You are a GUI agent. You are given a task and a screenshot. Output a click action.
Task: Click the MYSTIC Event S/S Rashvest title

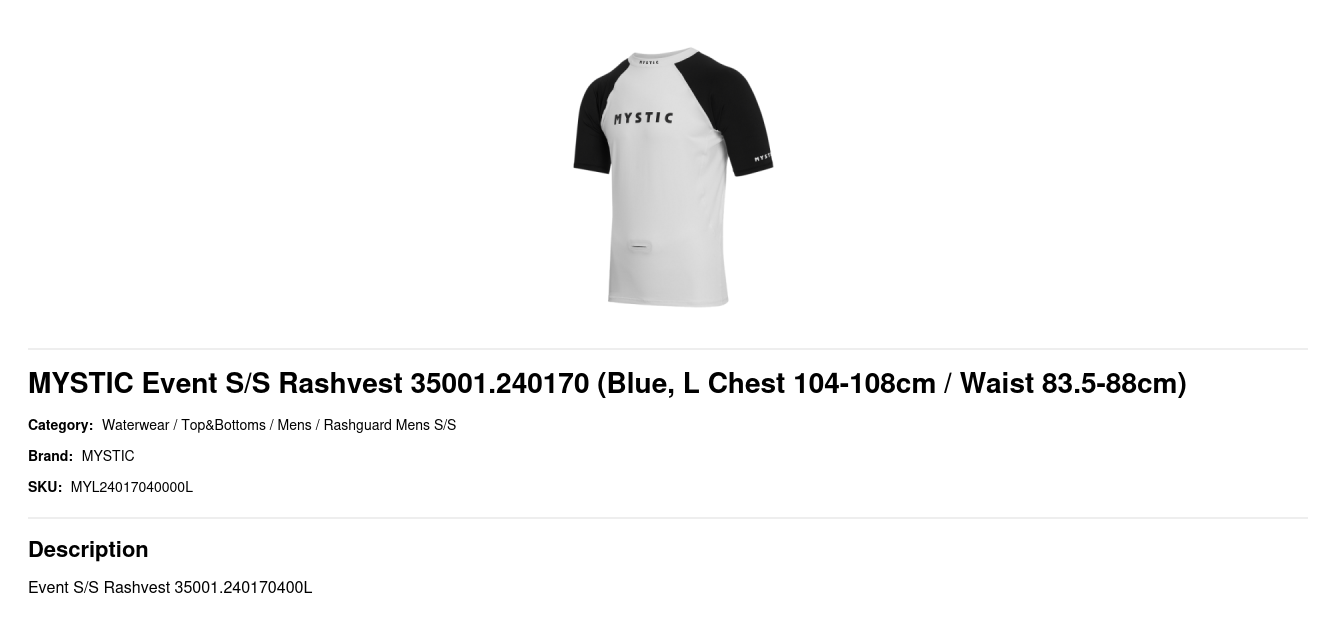[607, 383]
